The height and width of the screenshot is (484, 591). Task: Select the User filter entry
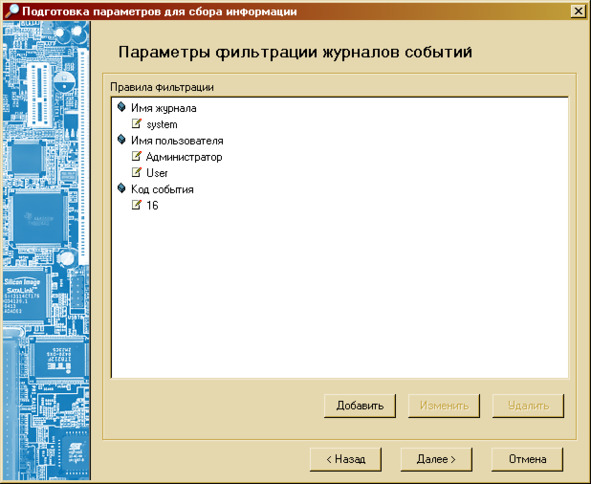(x=157, y=173)
